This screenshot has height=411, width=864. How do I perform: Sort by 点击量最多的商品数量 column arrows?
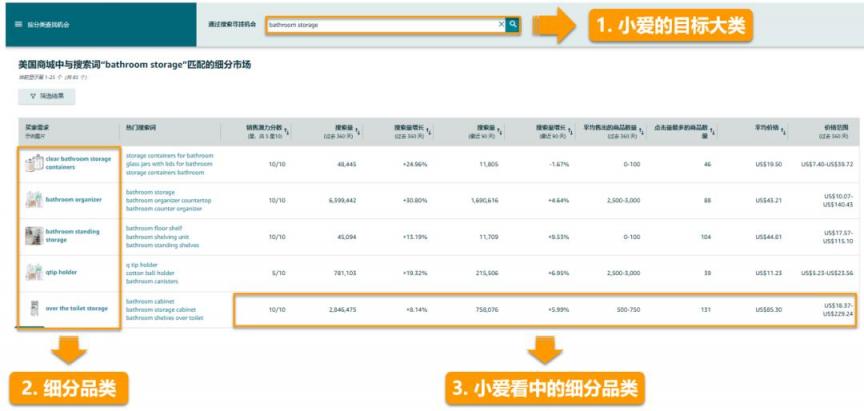point(714,131)
